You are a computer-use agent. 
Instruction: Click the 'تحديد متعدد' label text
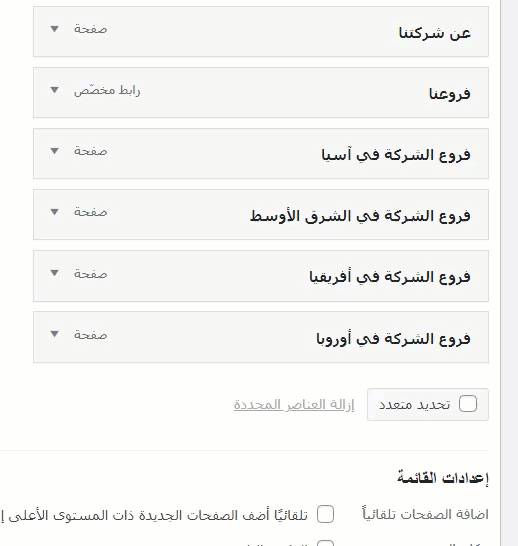click(x=414, y=405)
